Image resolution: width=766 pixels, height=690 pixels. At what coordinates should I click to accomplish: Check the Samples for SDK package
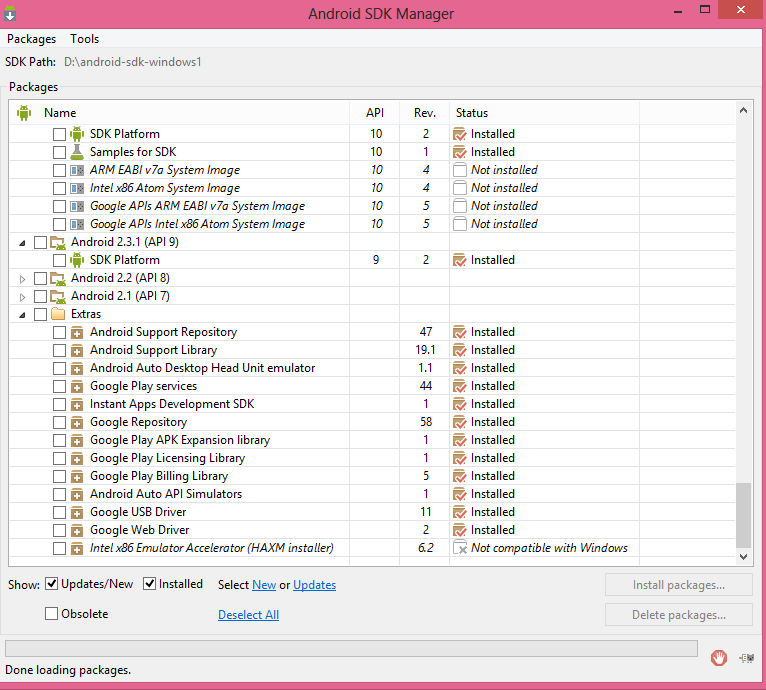(x=59, y=152)
